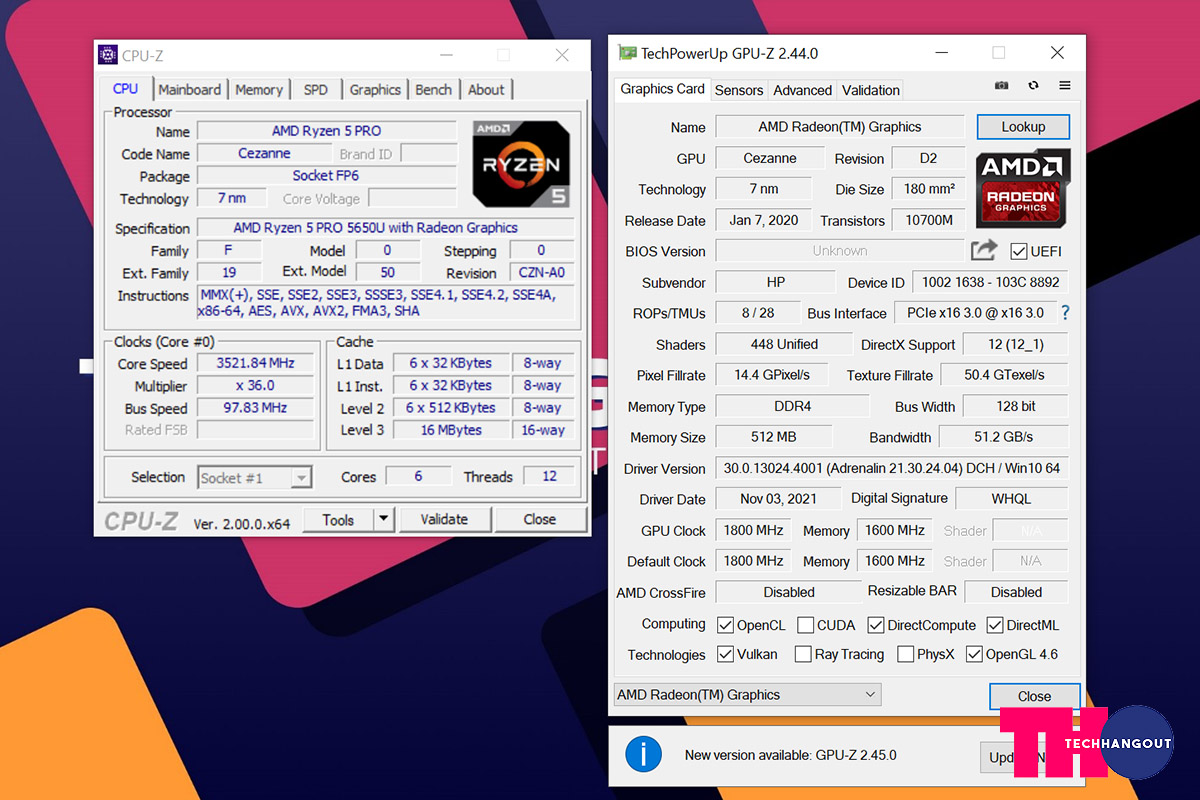Toggle the DirectML checkbox

tap(995, 625)
